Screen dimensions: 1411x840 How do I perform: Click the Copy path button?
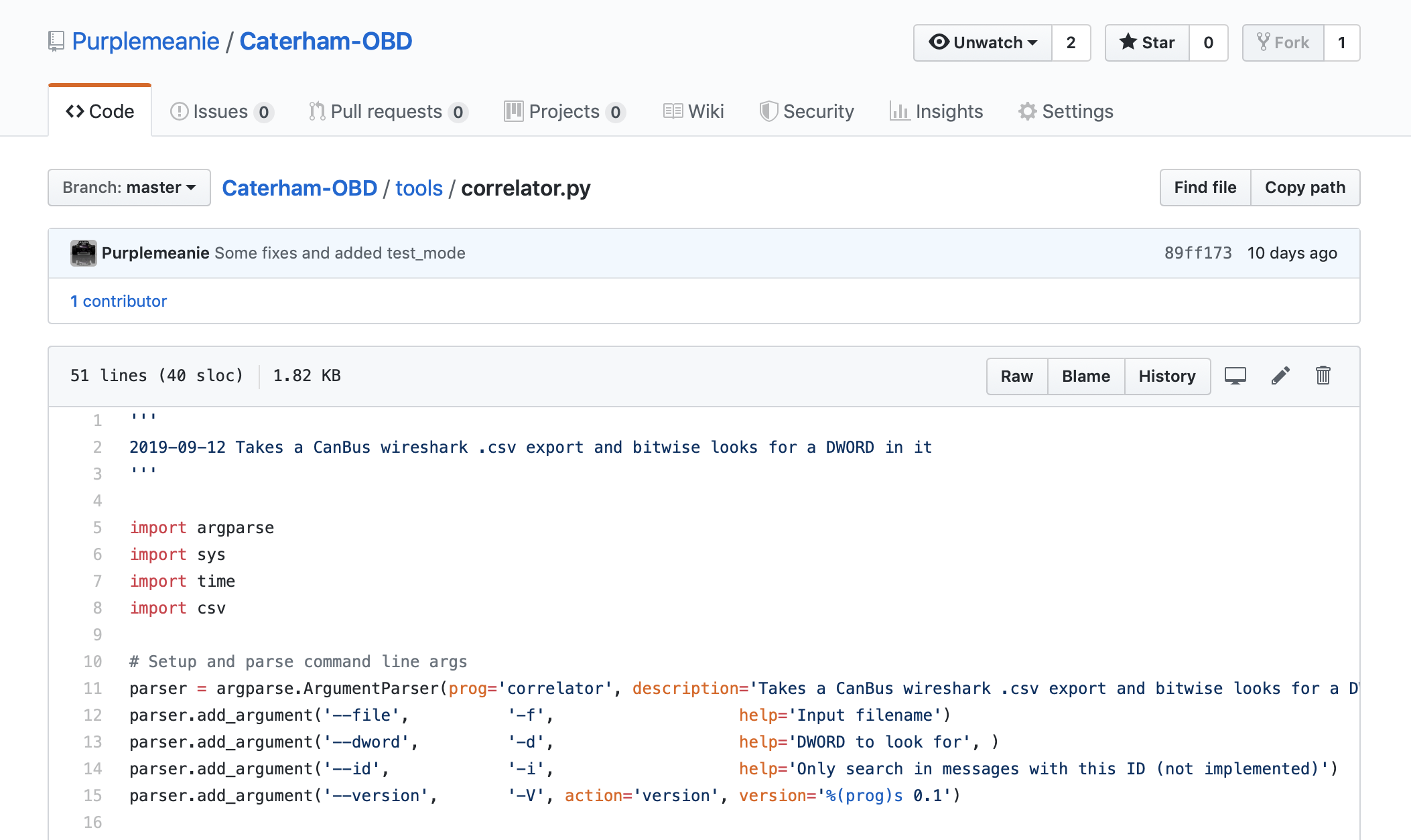pyautogui.click(x=1305, y=188)
